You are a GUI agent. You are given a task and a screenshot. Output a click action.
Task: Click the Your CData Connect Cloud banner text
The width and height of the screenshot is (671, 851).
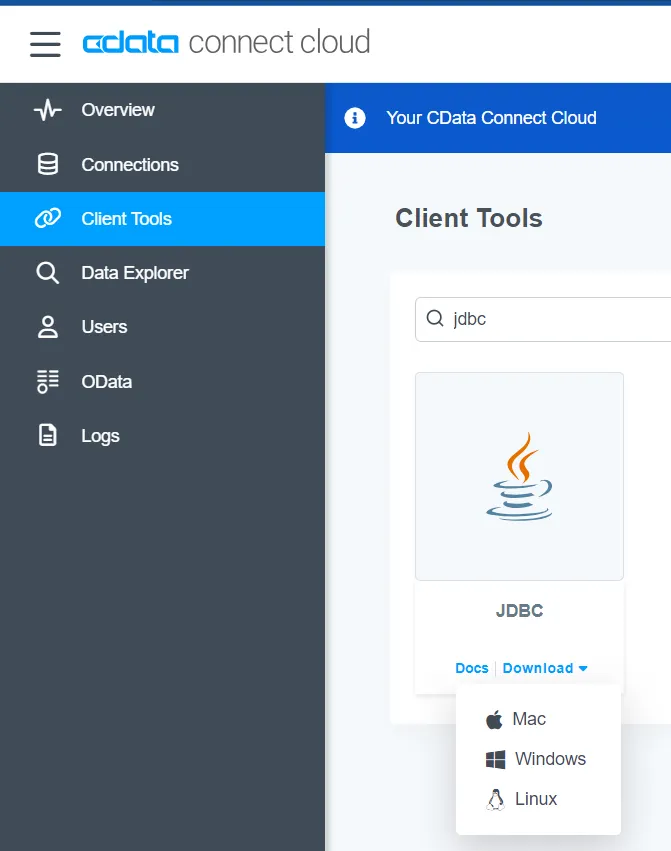[491, 118]
